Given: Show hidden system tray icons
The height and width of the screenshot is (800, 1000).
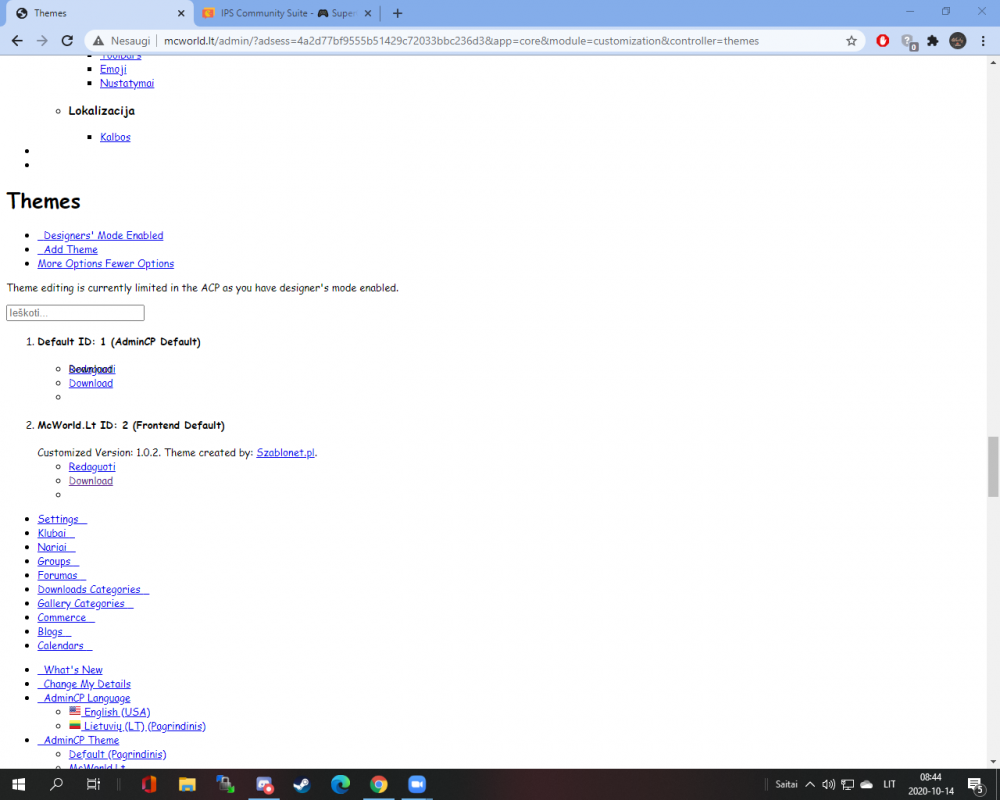Looking at the screenshot, I should (x=810, y=784).
